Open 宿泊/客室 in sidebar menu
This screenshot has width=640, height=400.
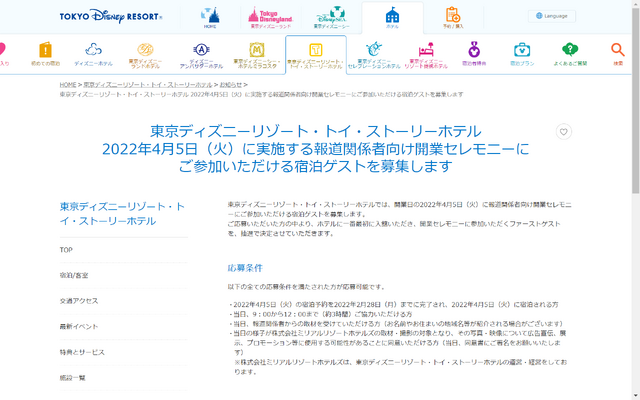click(x=74, y=275)
